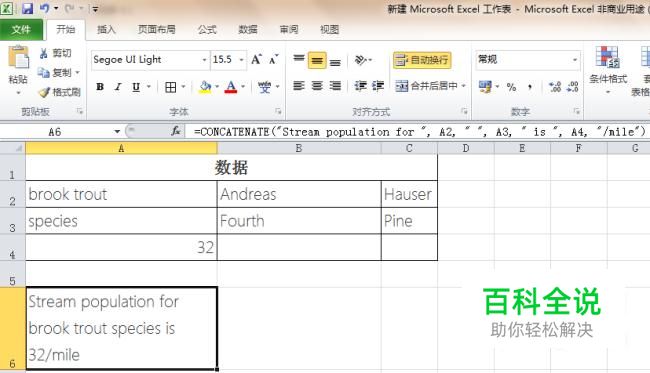
Task: Toggle bottom vertical align button
Action: pyautogui.click(x=335, y=61)
